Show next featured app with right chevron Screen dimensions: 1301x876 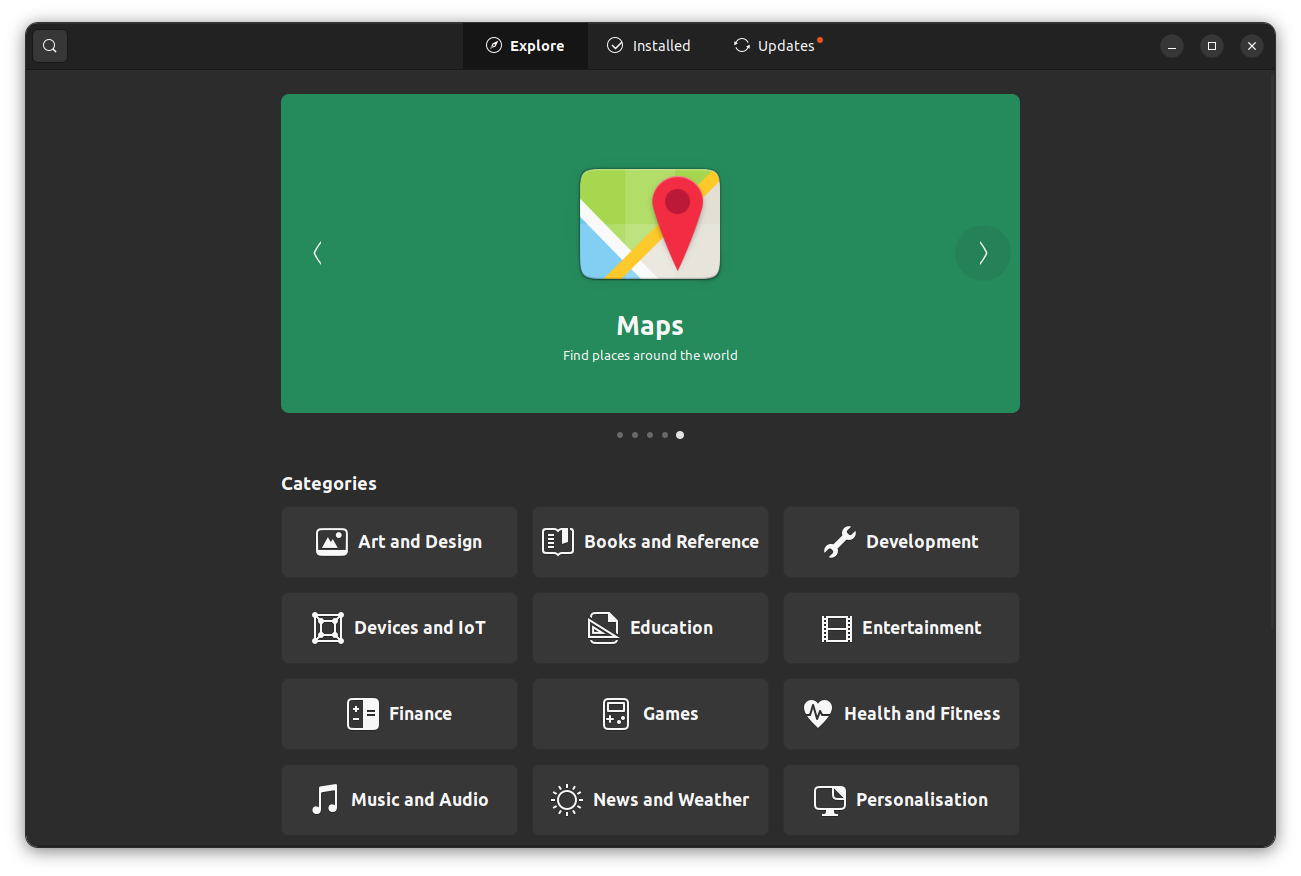point(983,253)
